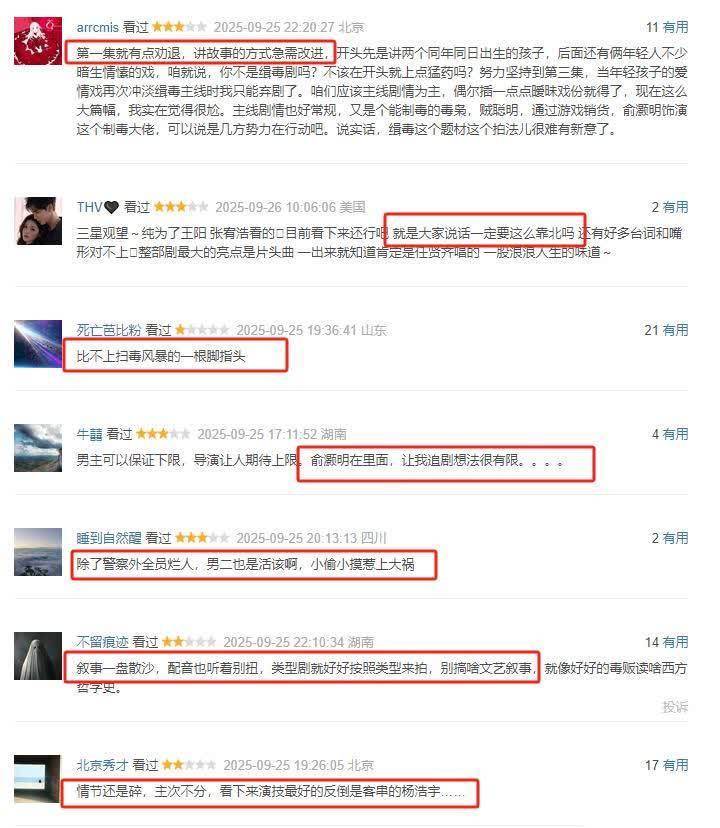Screen dimensions: 720x828
Task: Open 不留痕迹 username link
Action: click(x=102, y=642)
